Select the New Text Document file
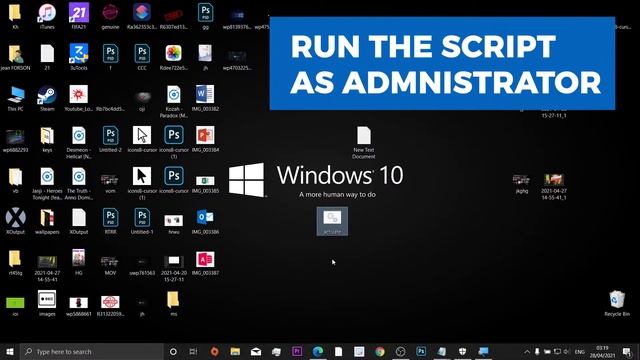 click(364, 142)
